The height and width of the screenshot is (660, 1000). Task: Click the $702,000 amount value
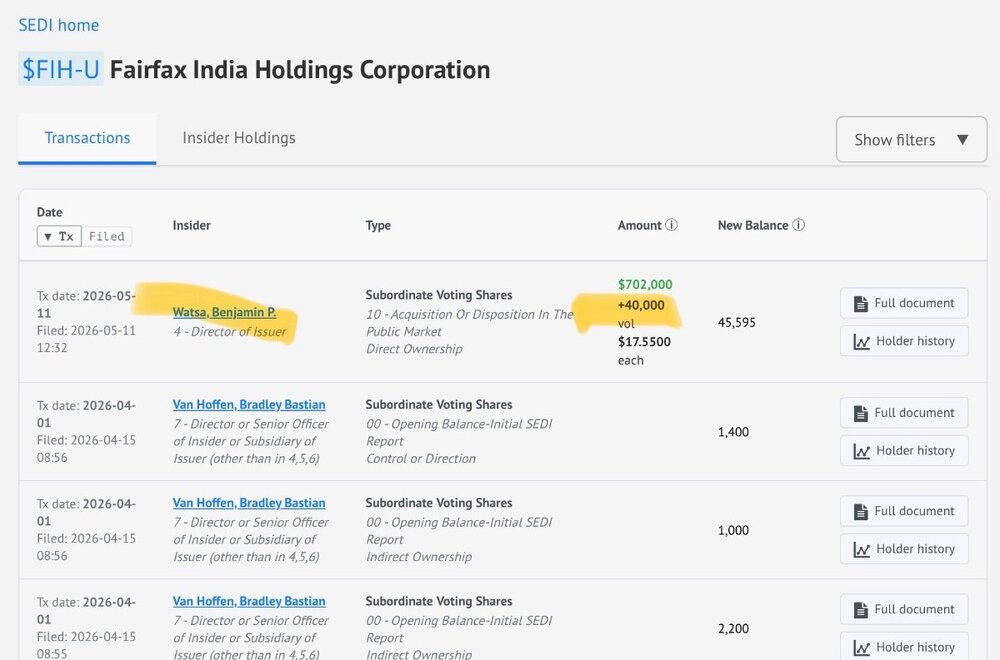(645, 284)
